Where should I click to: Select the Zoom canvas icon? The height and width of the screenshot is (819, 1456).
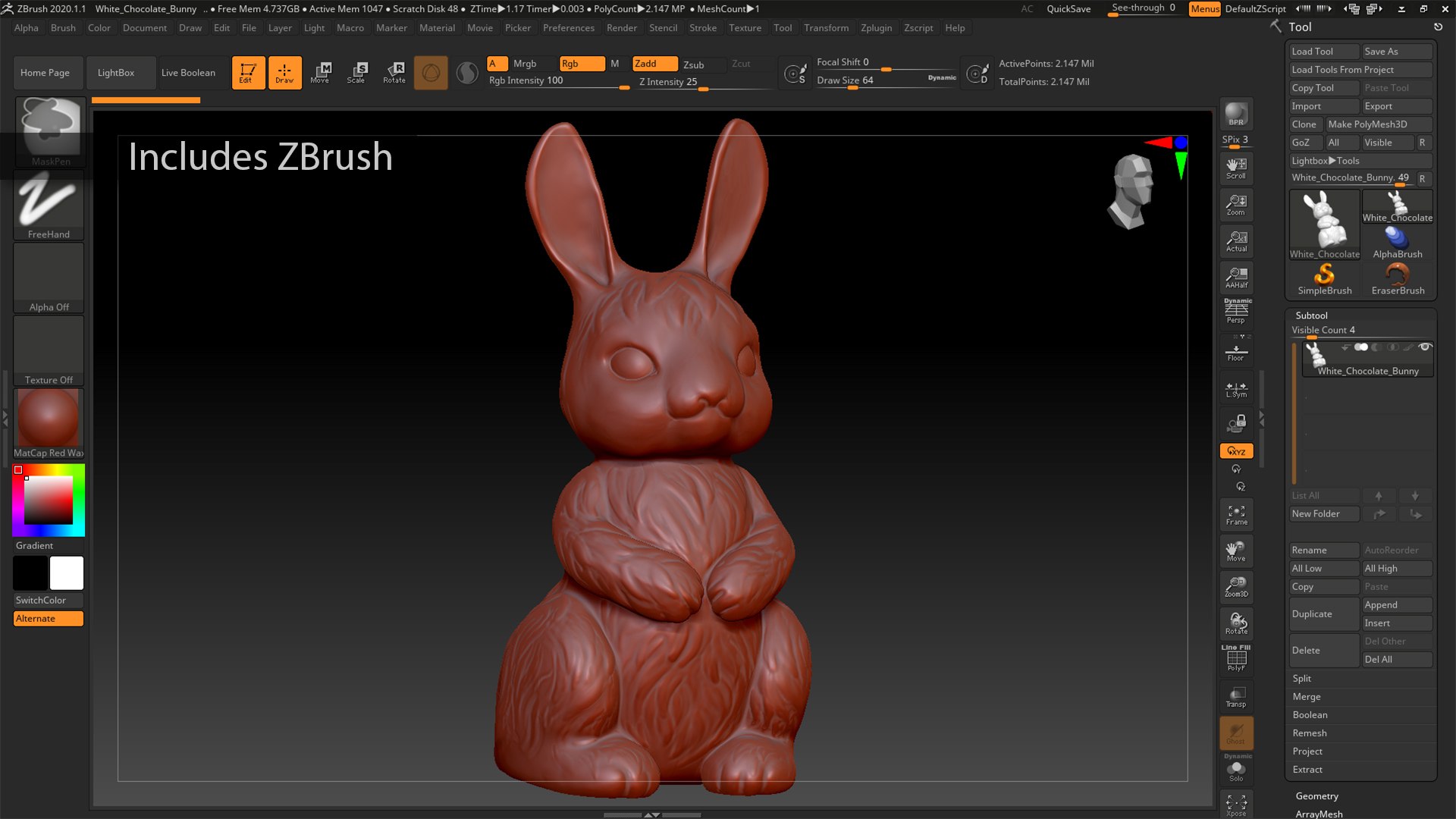click(1236, 205)
